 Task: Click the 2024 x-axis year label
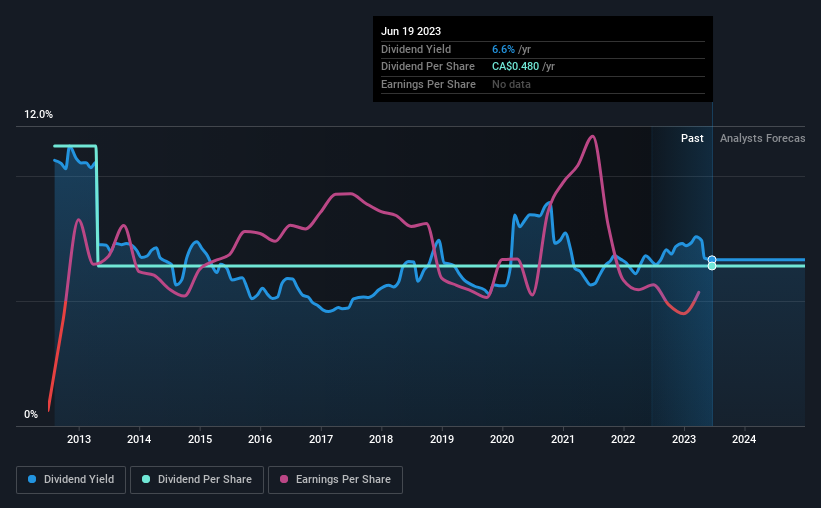[744, 439]
